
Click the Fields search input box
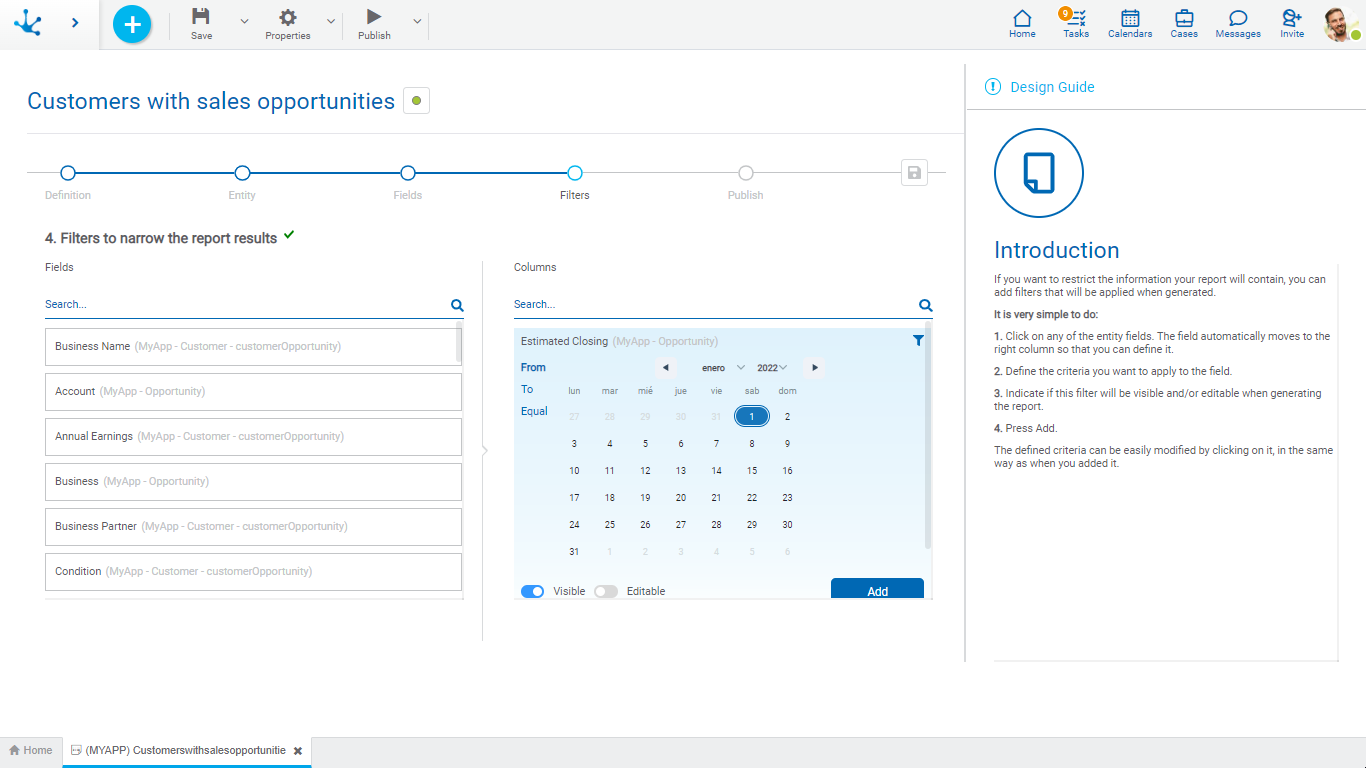coord(245,304)
